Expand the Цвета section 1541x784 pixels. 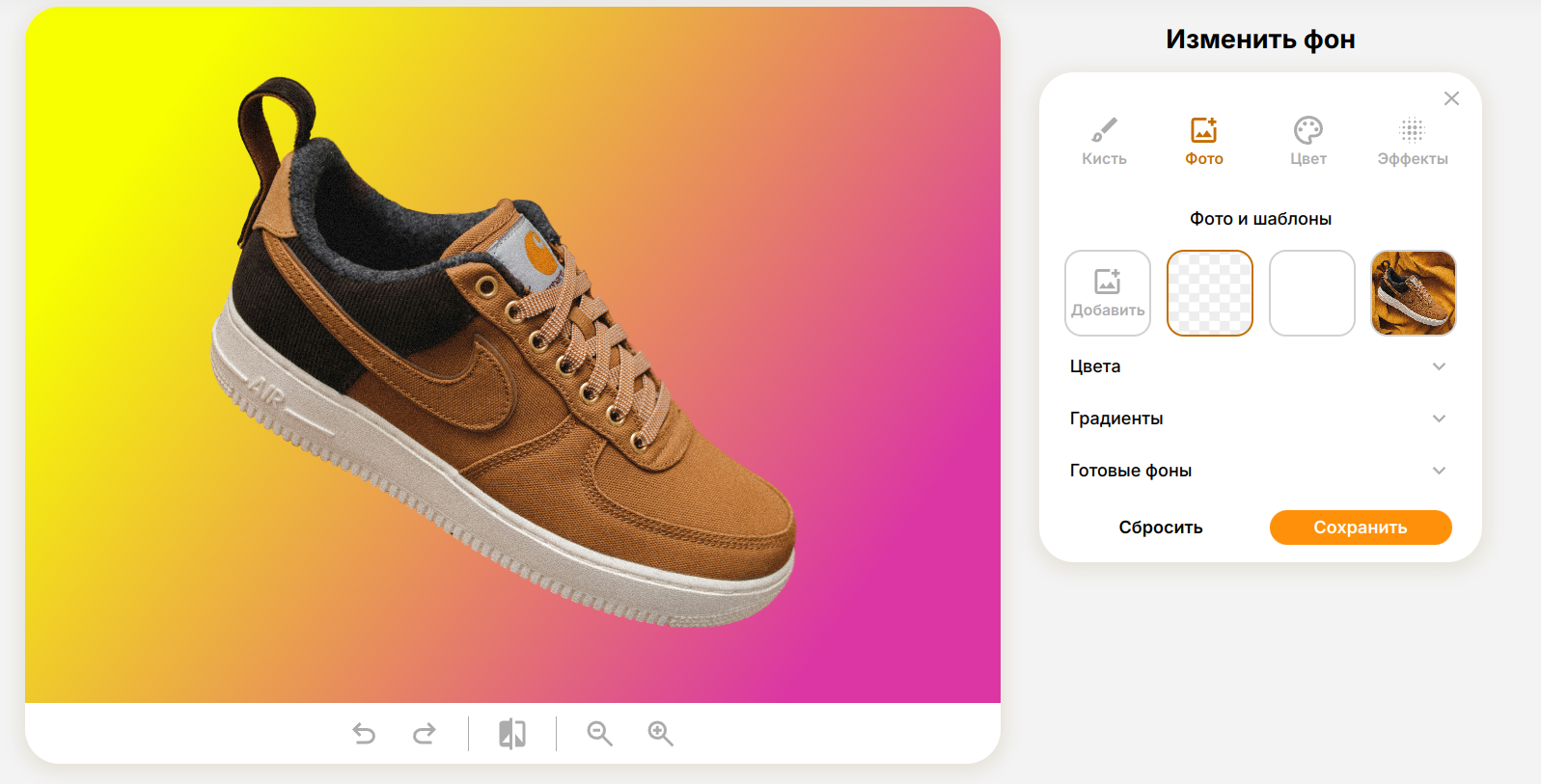[x=1258, y=366]
